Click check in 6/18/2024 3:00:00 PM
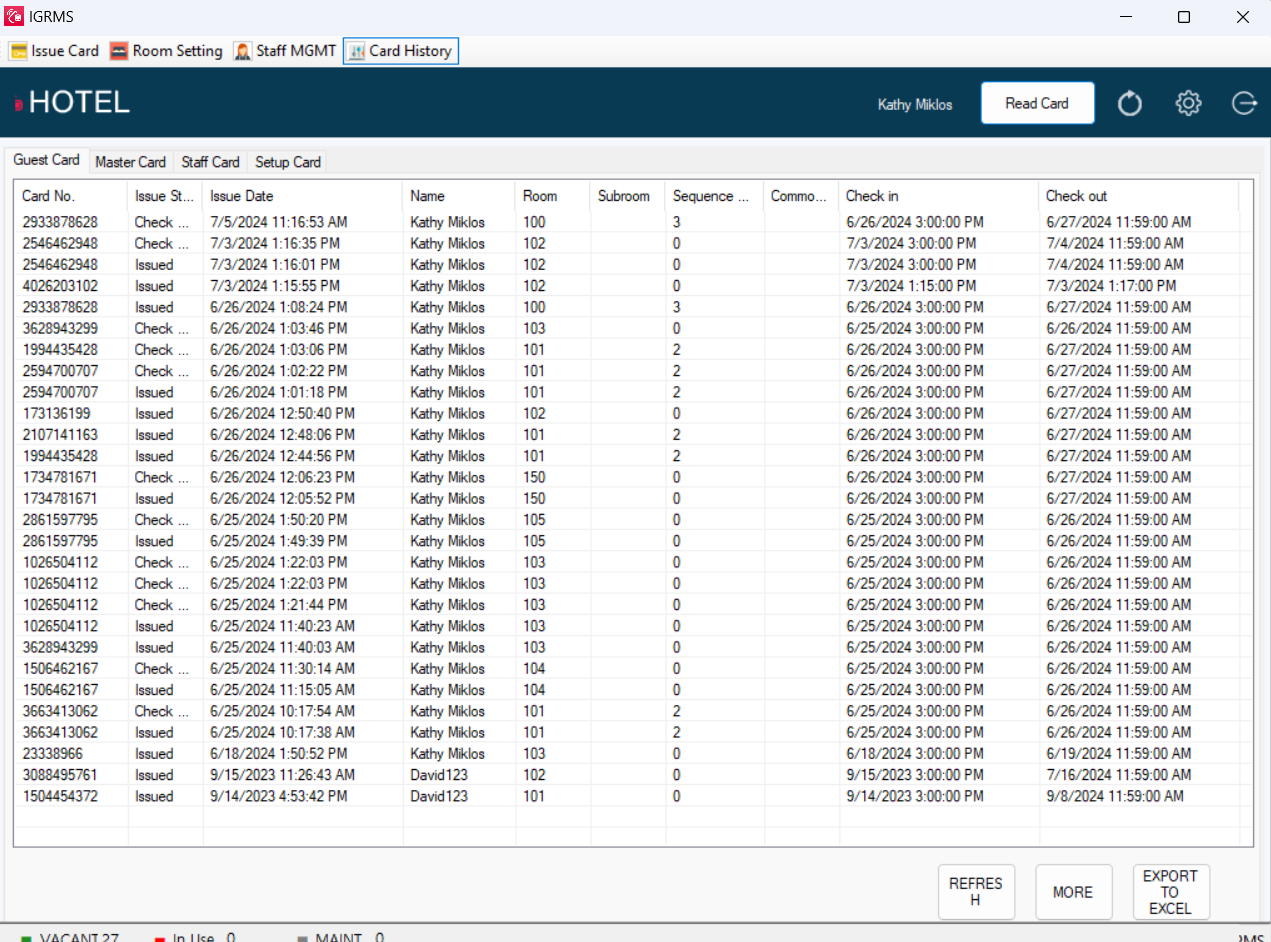Image resolution: width=1271 pixels, height=942 pixels. click(914, 754)
